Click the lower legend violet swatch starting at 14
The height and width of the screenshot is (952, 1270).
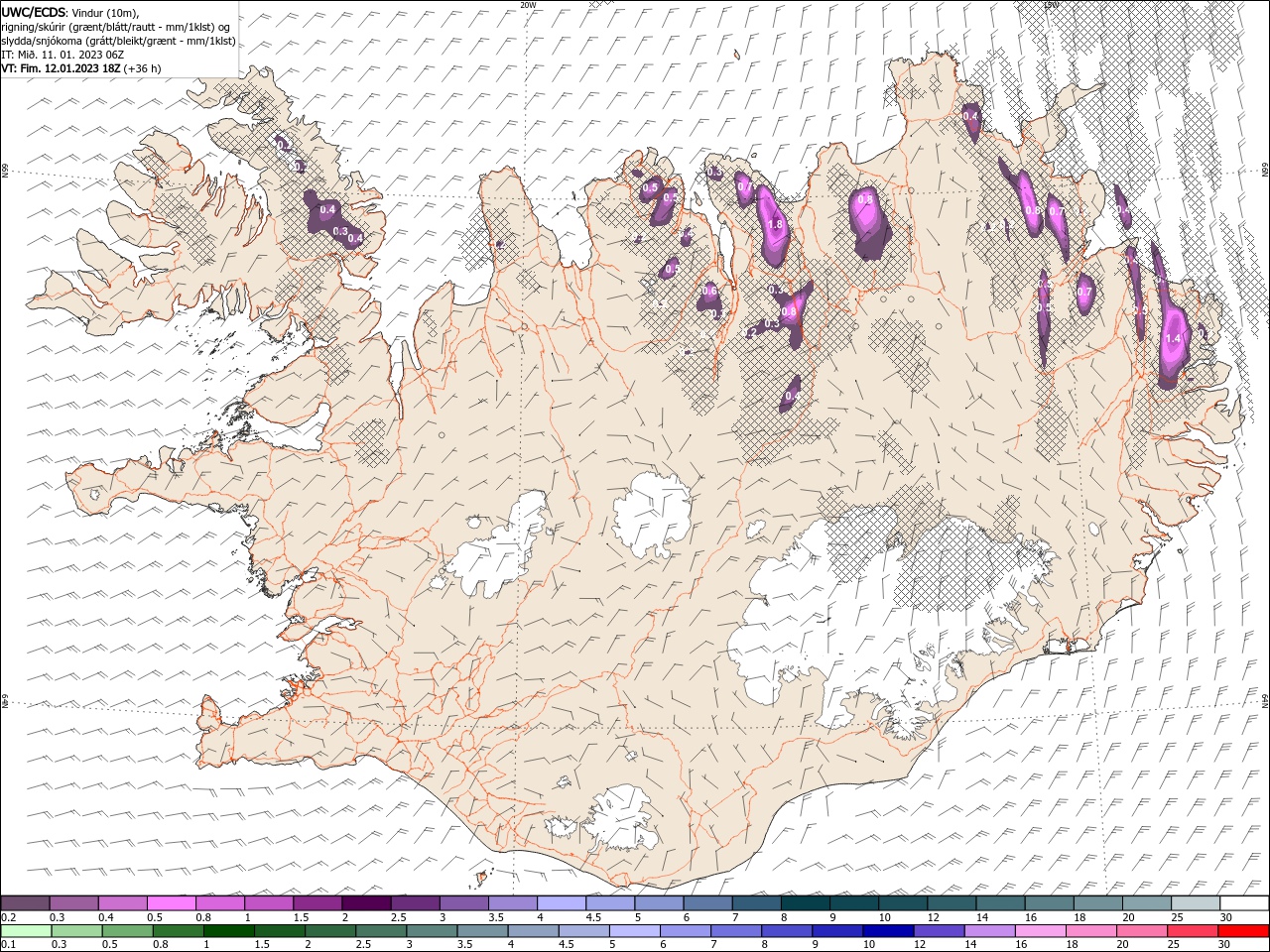point(989,931)
